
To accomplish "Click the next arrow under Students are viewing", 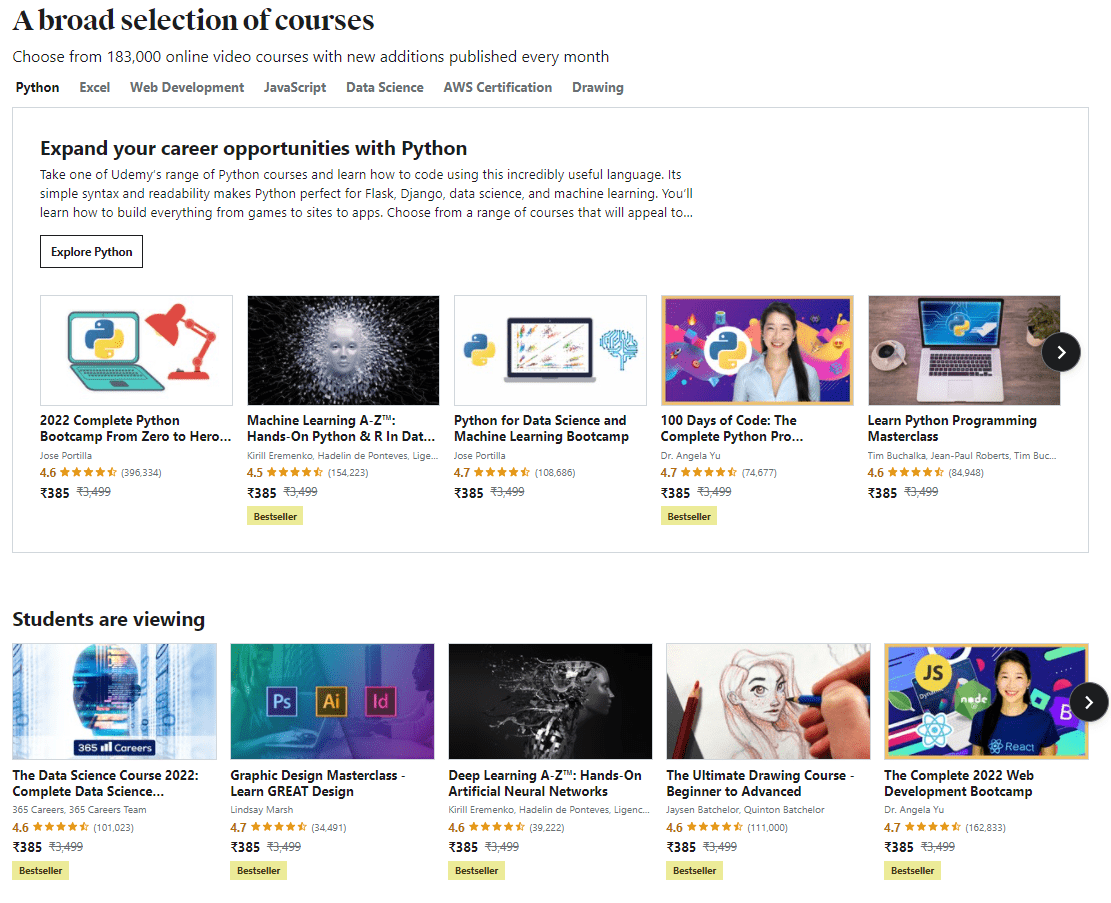I will 1089,703.
